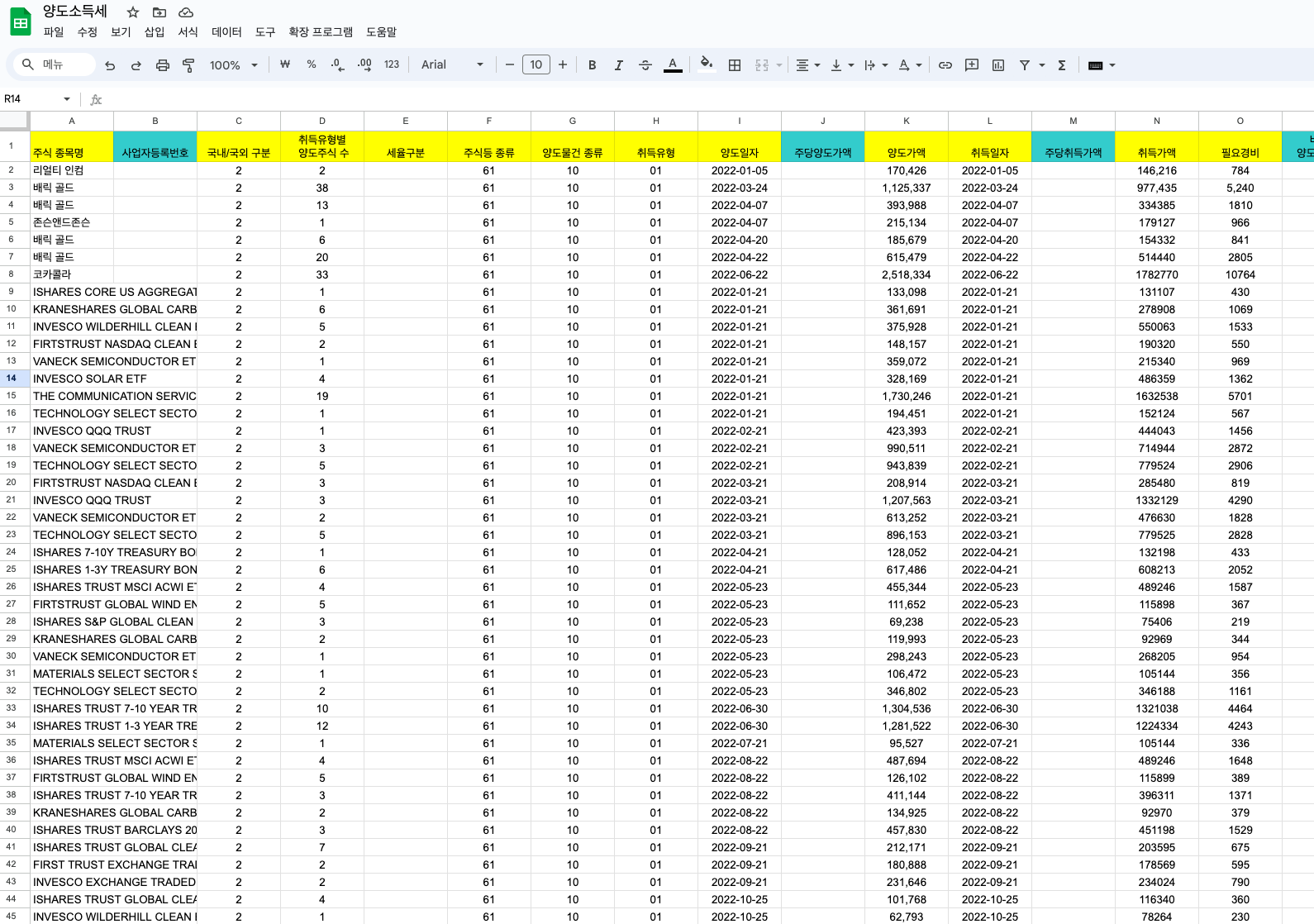
Task: Select the paint format tool
Action: click(x=188, y=65)
